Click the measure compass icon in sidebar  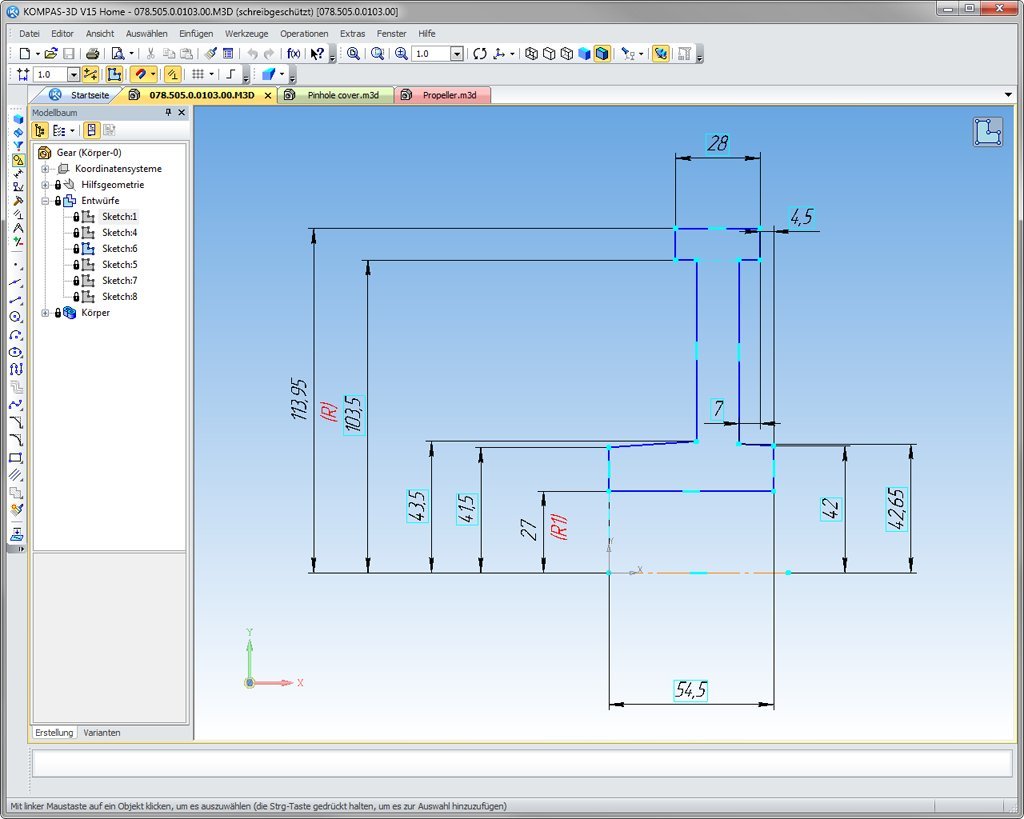[x=18, y=229]
